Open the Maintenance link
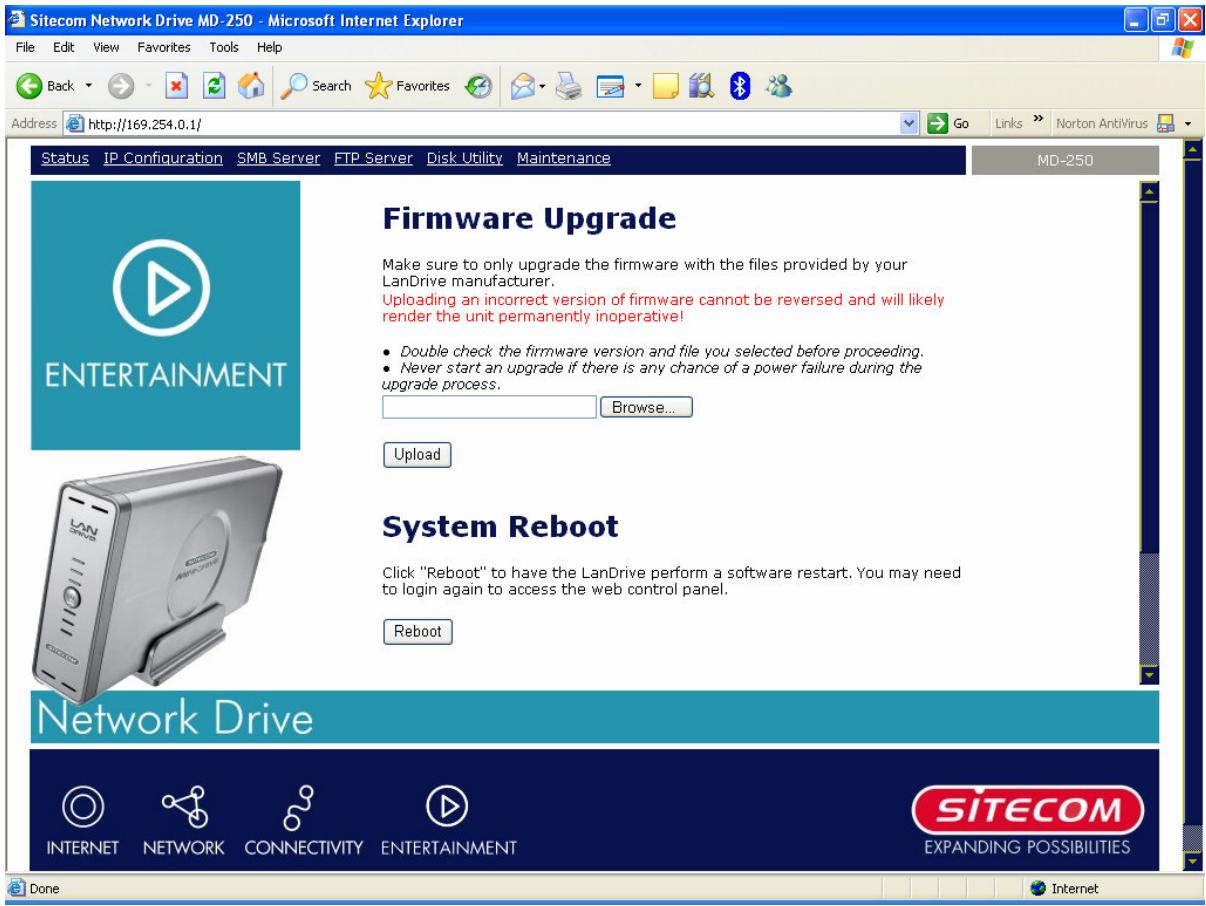The height and width of the screenshot is (906, 1206). (x=564, y=158)
